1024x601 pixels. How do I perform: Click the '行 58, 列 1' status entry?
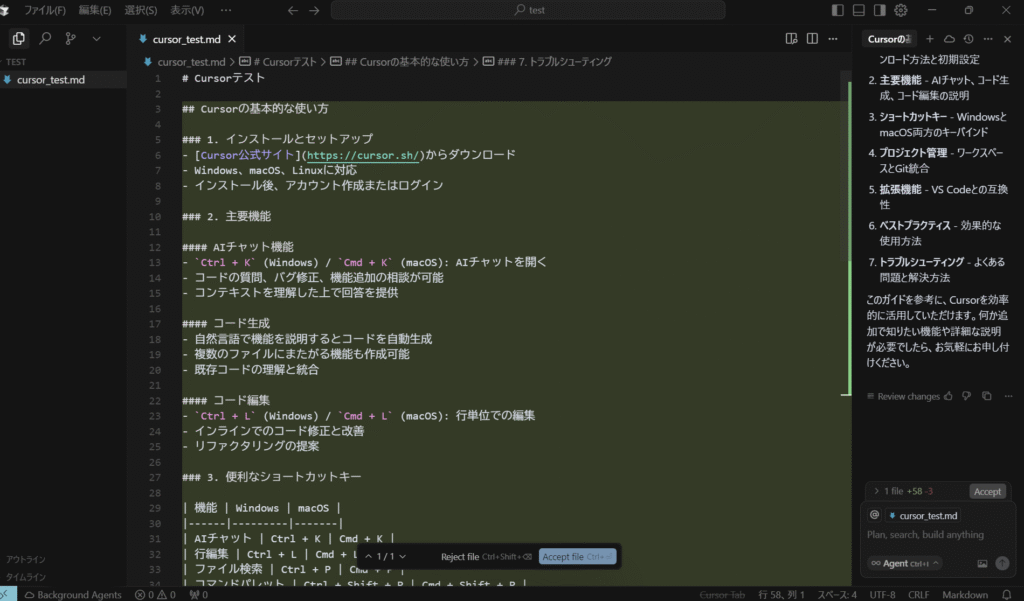pyautogui.click(x=781, y=594)
